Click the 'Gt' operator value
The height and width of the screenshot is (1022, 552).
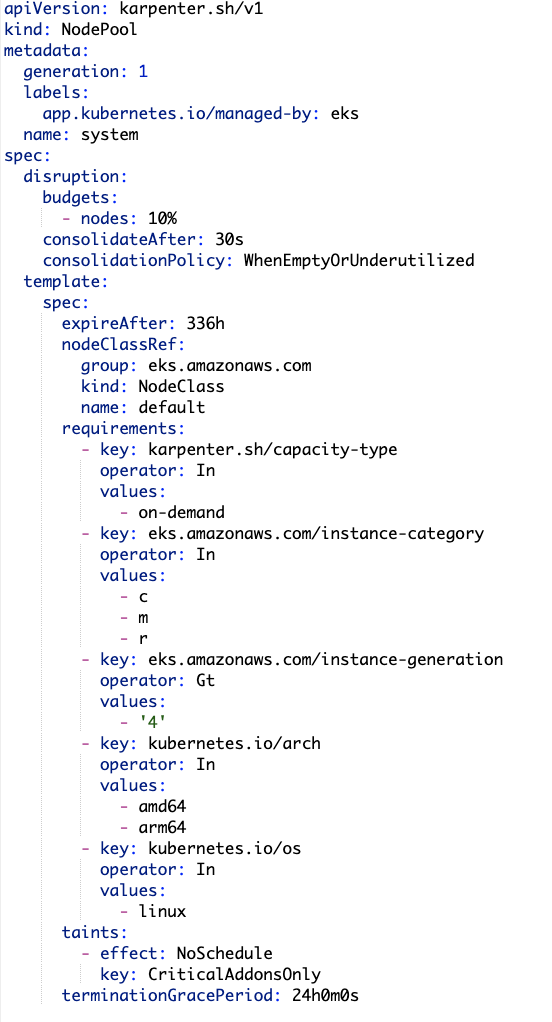tap(205, 680)
